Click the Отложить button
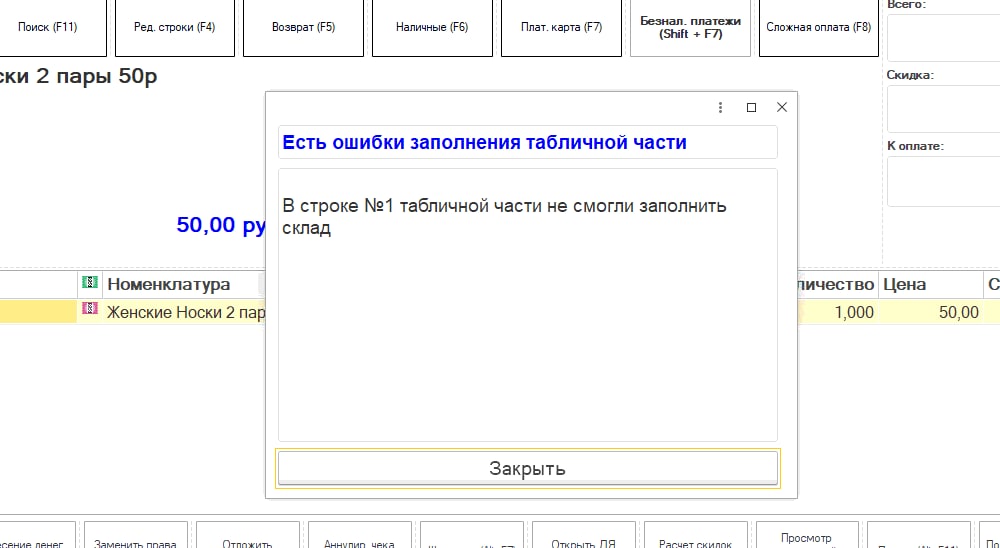 [x=247, y=535]
